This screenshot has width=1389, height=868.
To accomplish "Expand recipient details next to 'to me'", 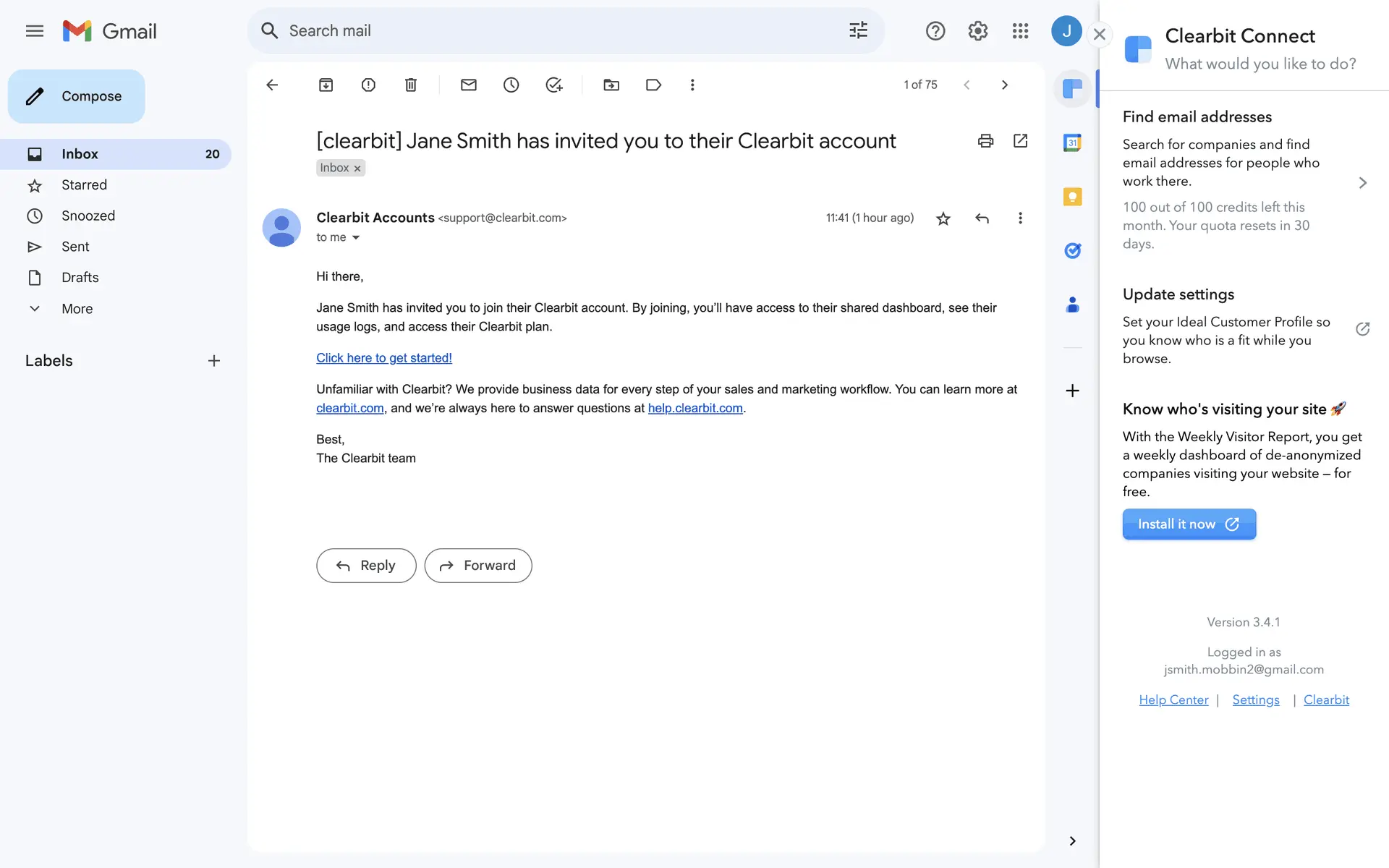I will pyautogui.click(x=356, y=237).
